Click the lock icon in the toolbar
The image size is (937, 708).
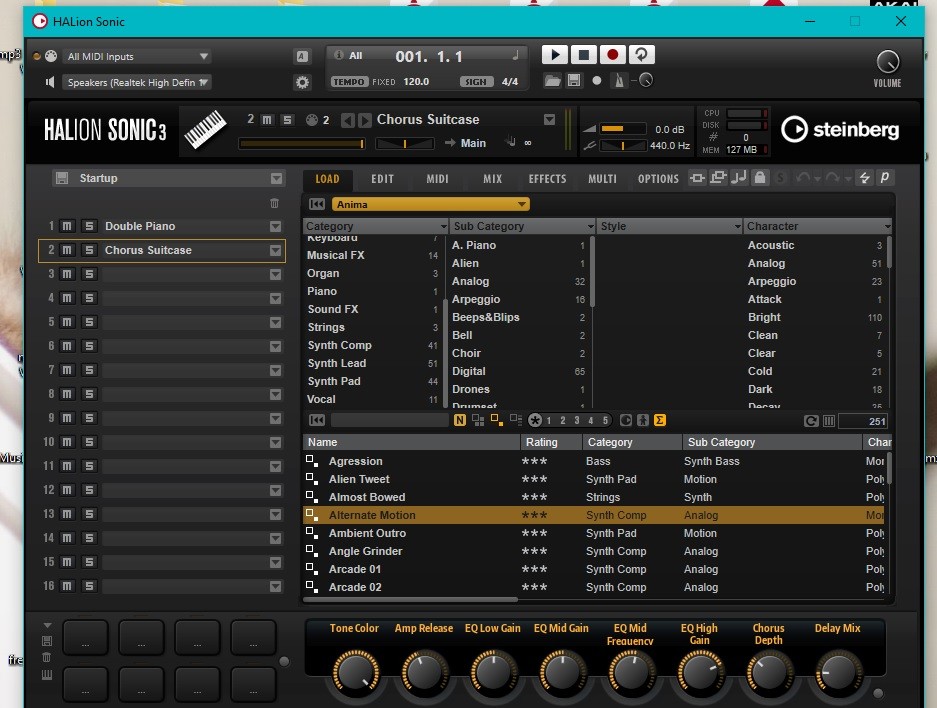[760, 177]
